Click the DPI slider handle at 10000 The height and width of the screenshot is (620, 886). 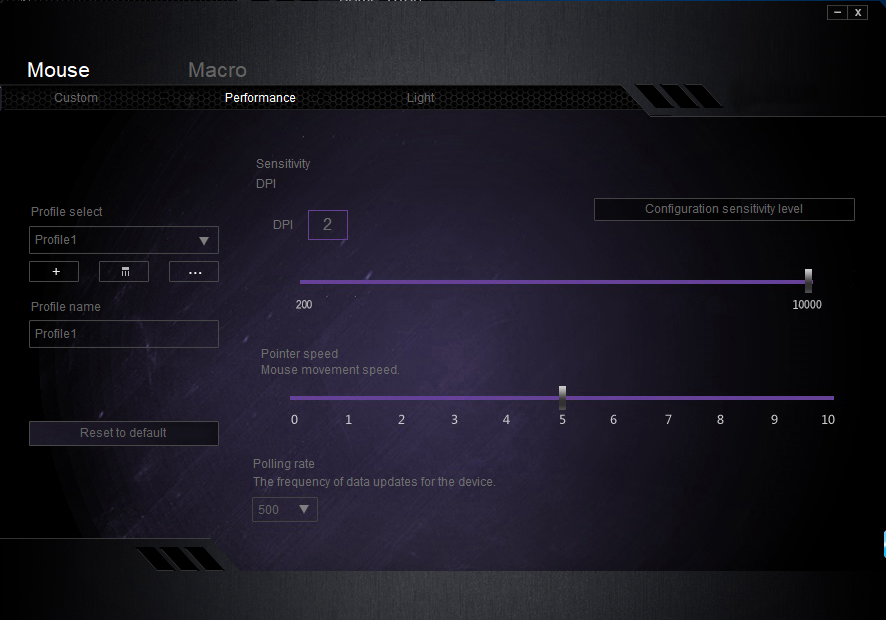pyautogui.click(x=809, y=280)
